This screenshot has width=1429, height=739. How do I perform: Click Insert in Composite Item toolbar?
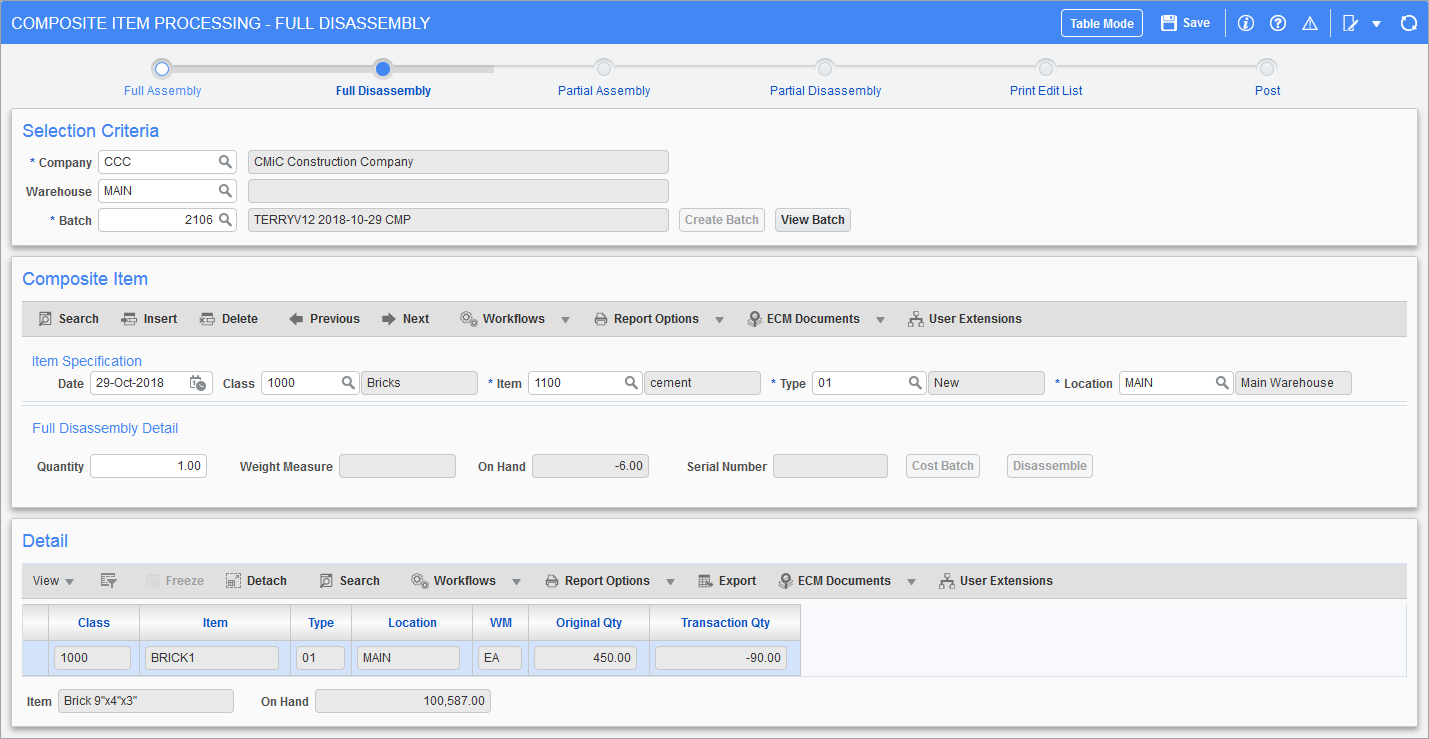tap(149, 319)
